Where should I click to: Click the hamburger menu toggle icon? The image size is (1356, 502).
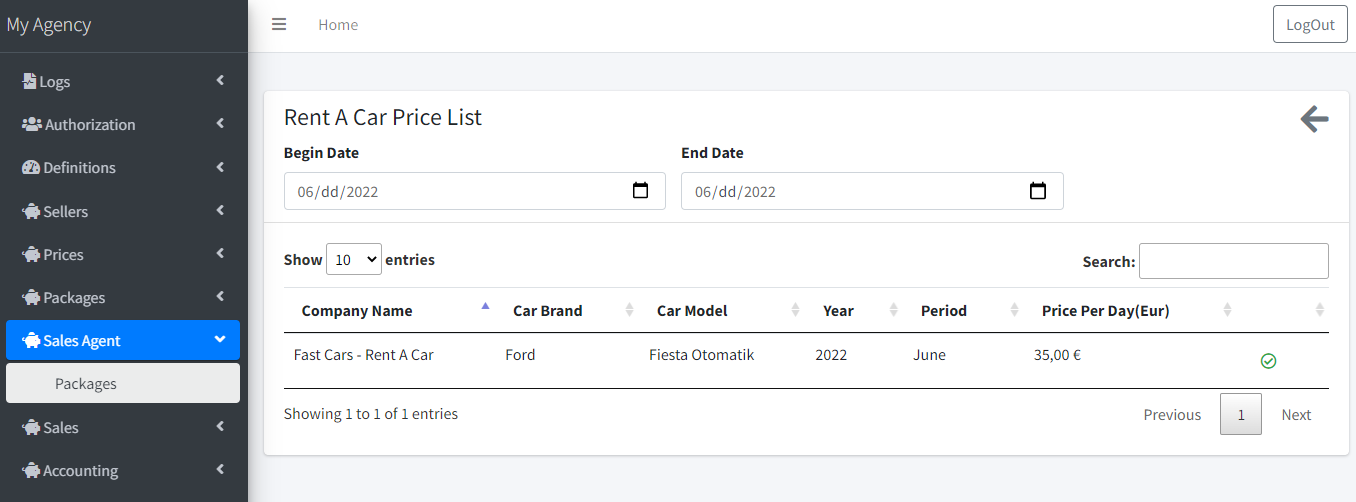click(279, 25)
